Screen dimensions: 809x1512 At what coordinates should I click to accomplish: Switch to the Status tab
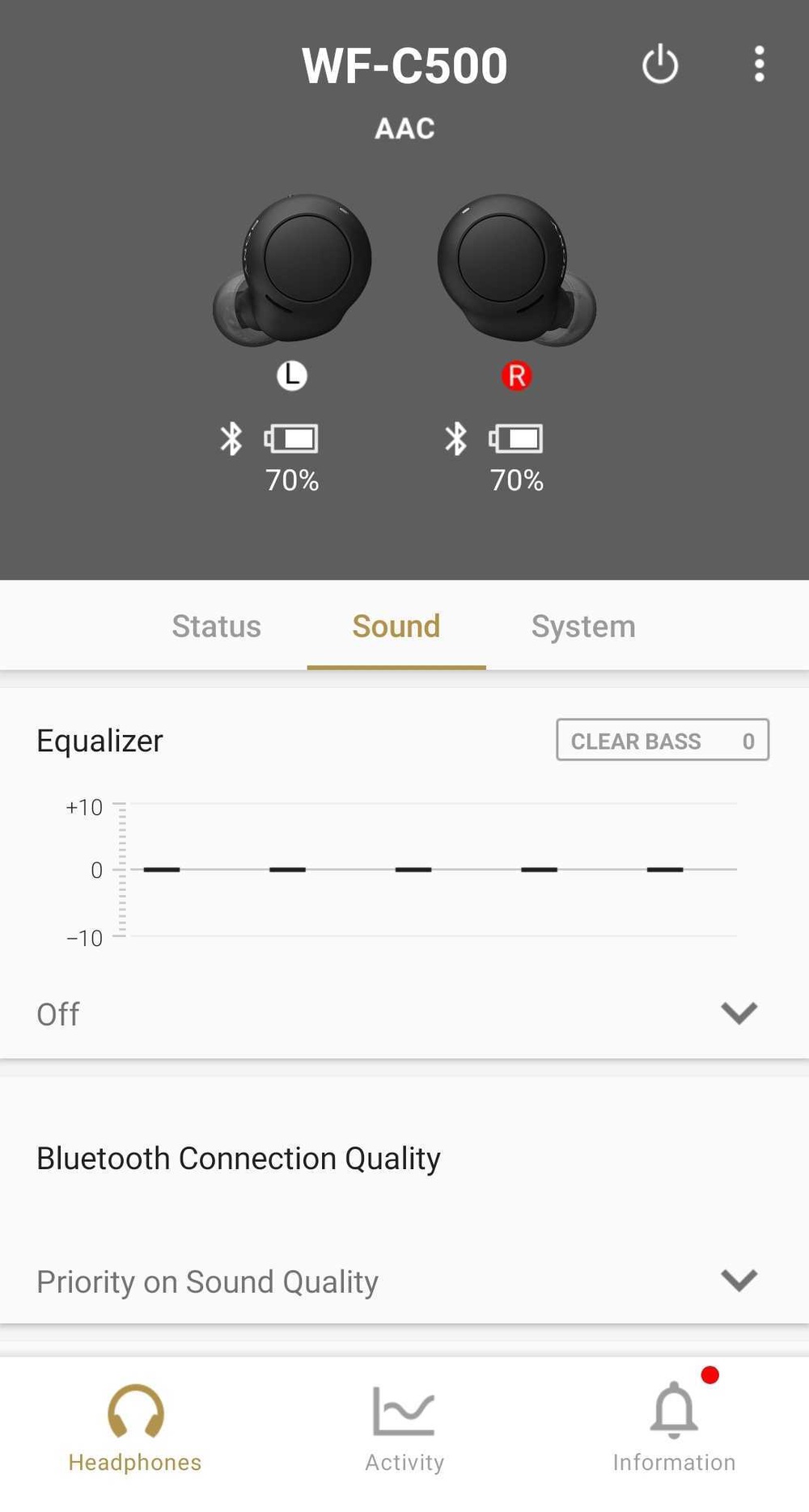pyautogui.click(x=216, y=627)
